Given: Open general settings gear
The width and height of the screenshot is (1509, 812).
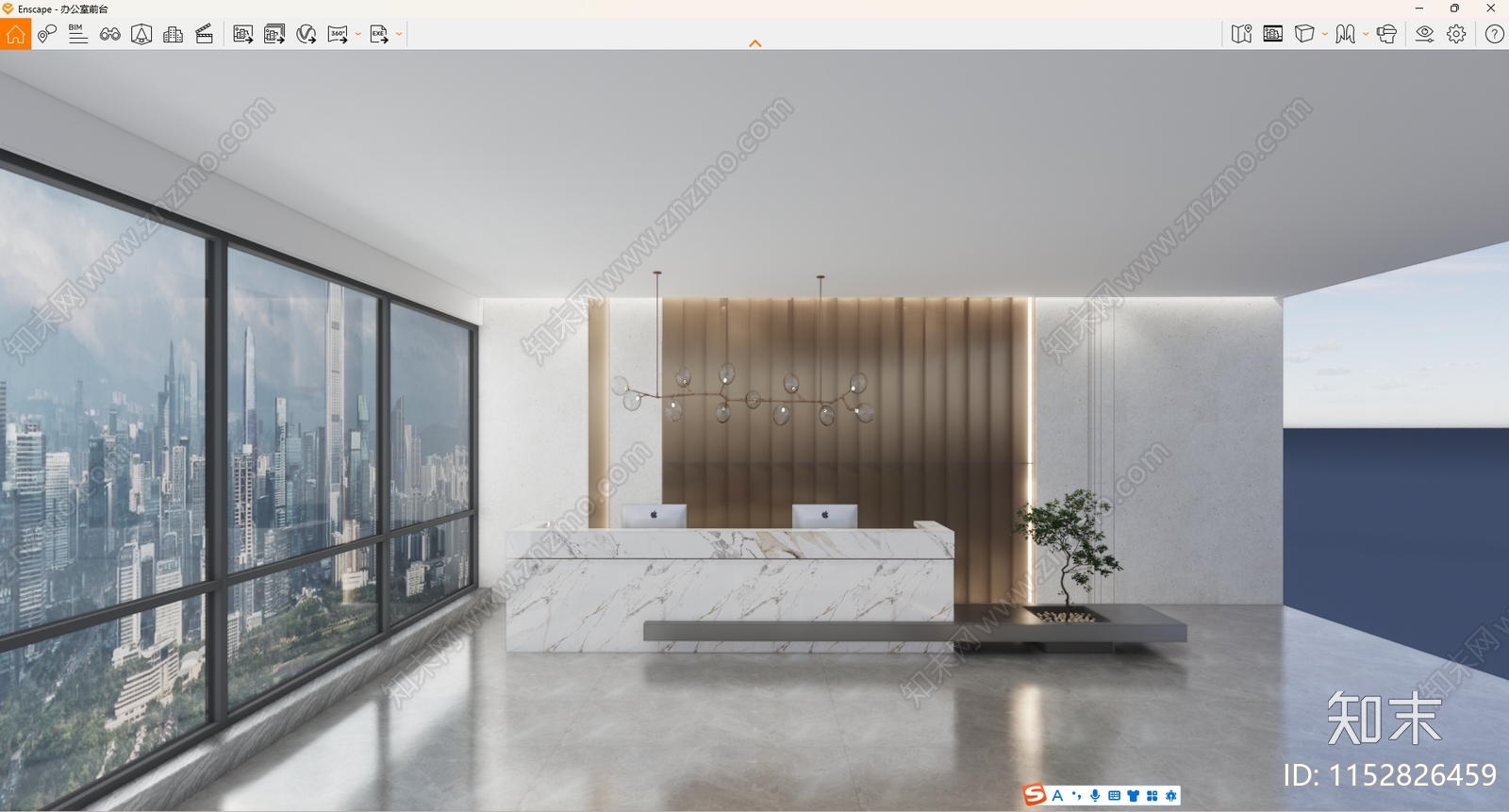Looking at the screenshot, I should (x=1456, y=34).
